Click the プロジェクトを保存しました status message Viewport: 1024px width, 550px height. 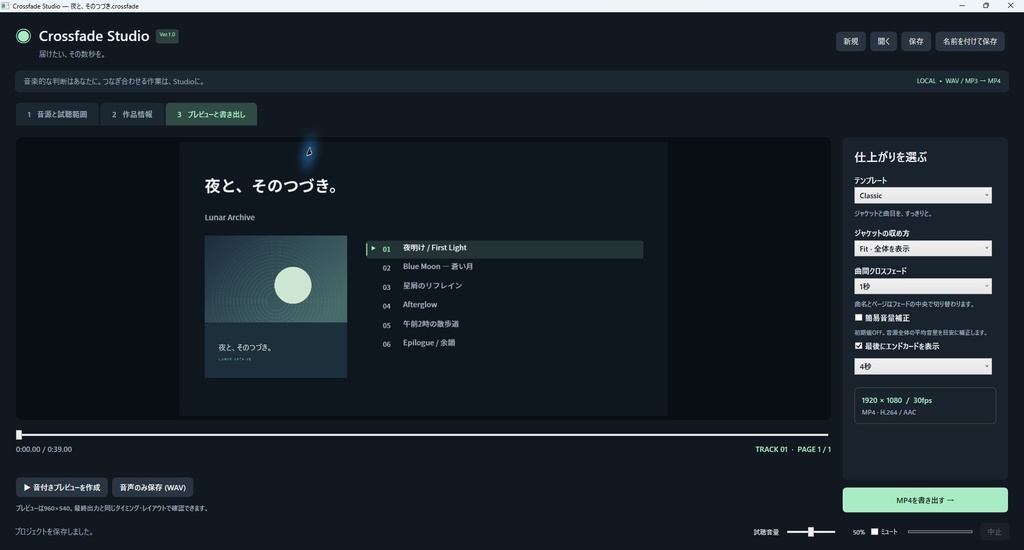pos(54,532)
